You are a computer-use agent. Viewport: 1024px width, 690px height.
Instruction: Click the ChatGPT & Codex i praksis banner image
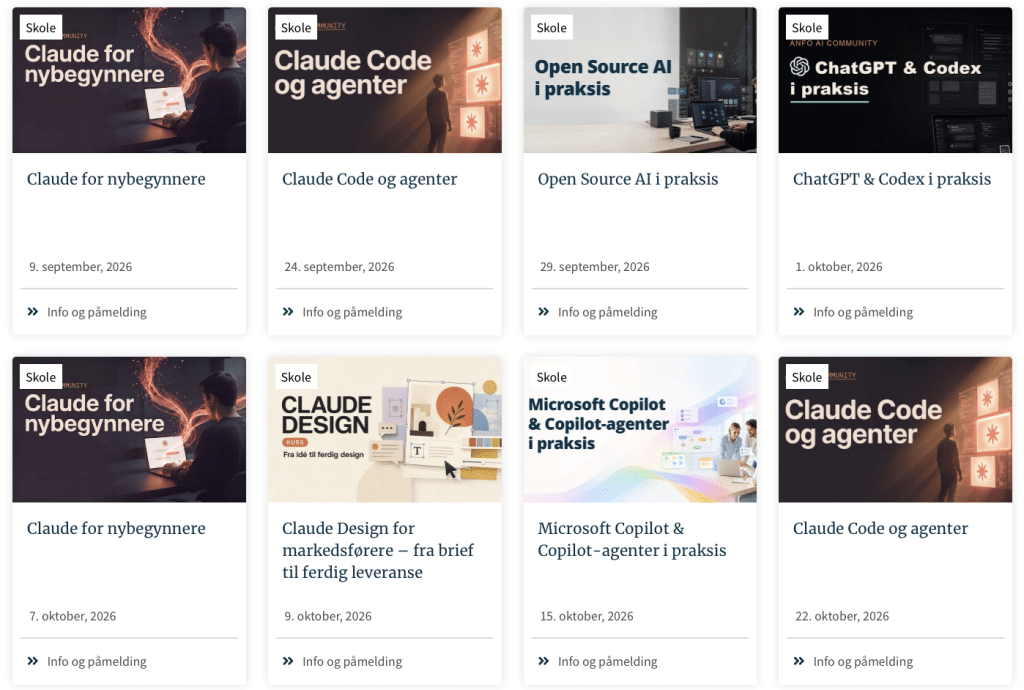(895, 80)
